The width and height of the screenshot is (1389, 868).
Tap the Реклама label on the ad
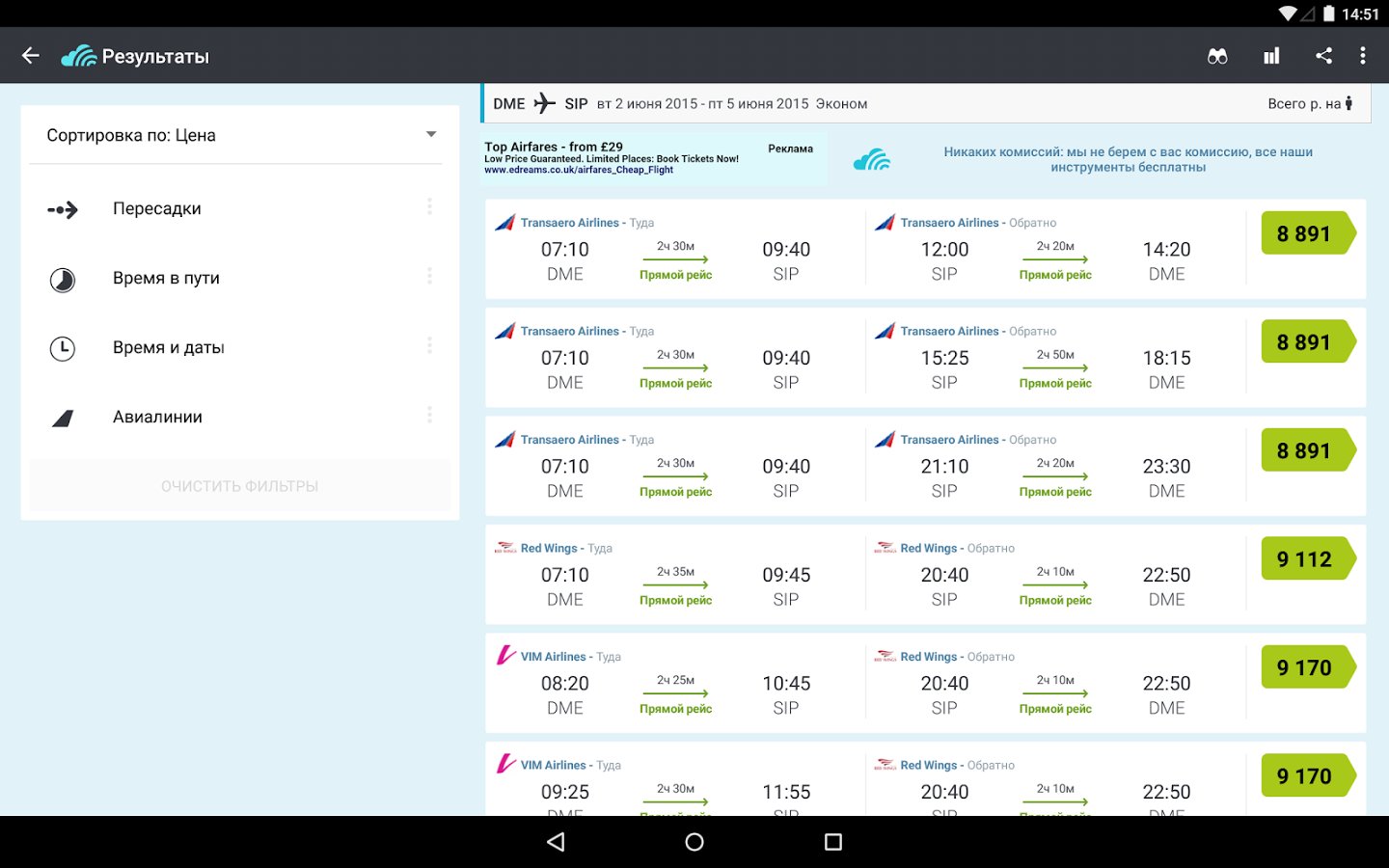pos(790,149)
